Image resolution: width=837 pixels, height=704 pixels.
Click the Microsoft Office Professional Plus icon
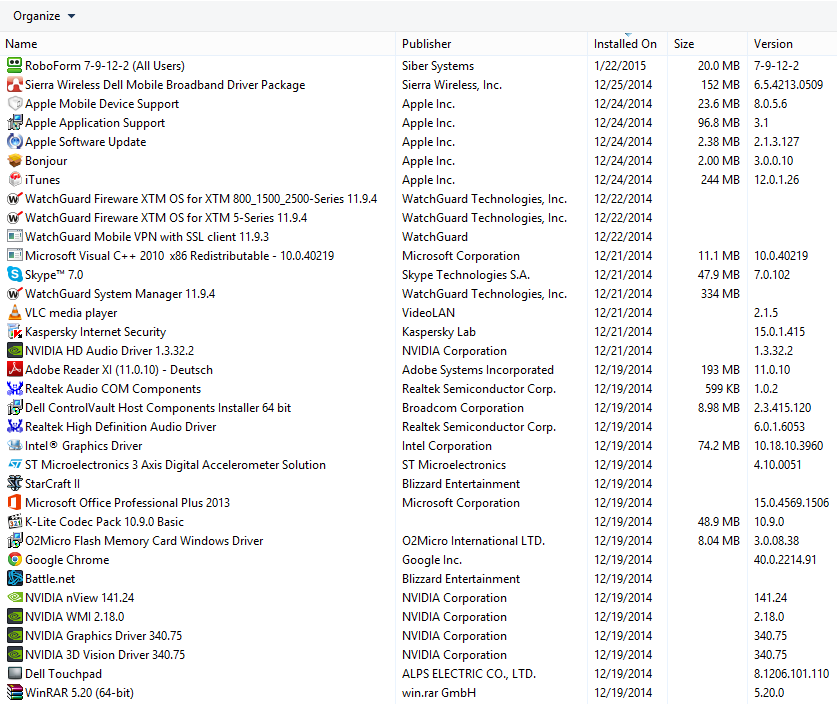pos(14,503)
